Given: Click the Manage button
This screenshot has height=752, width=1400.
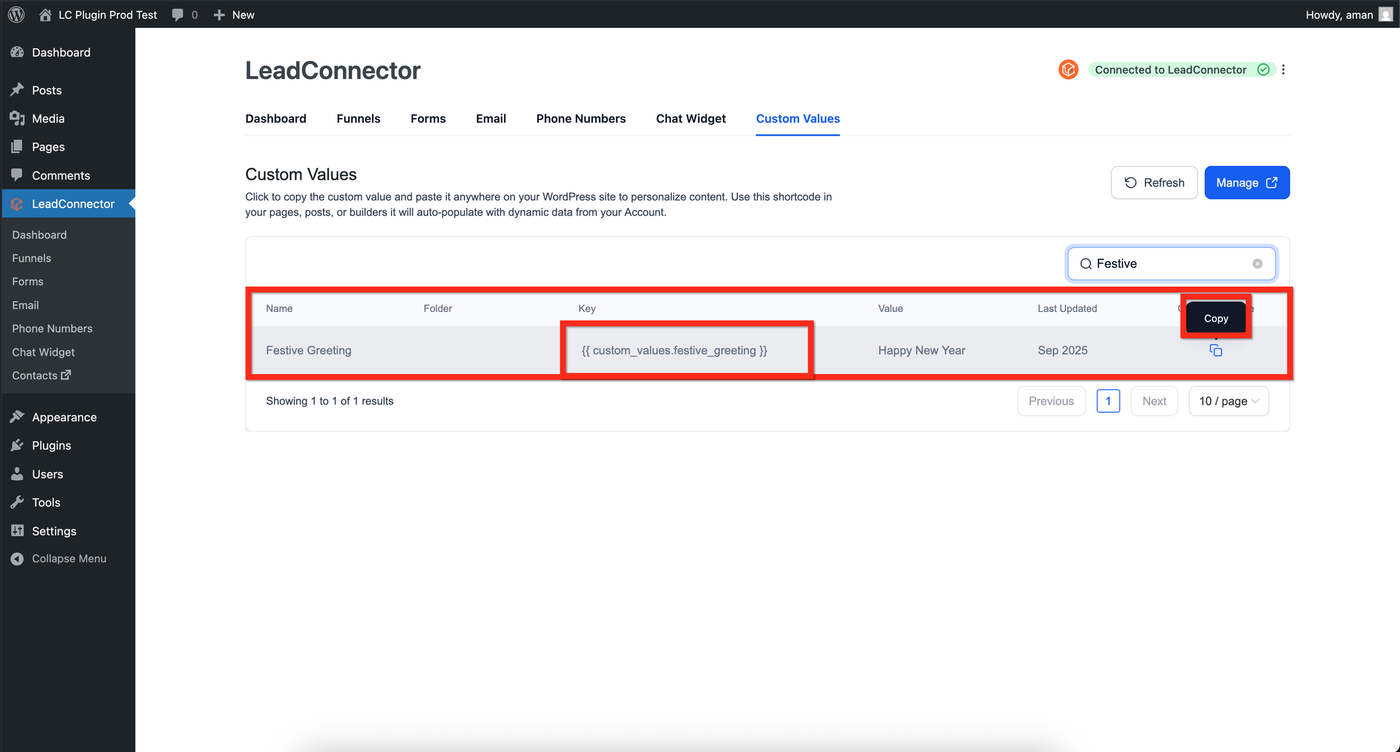Looking at the screenshot, I should 1247,183.
